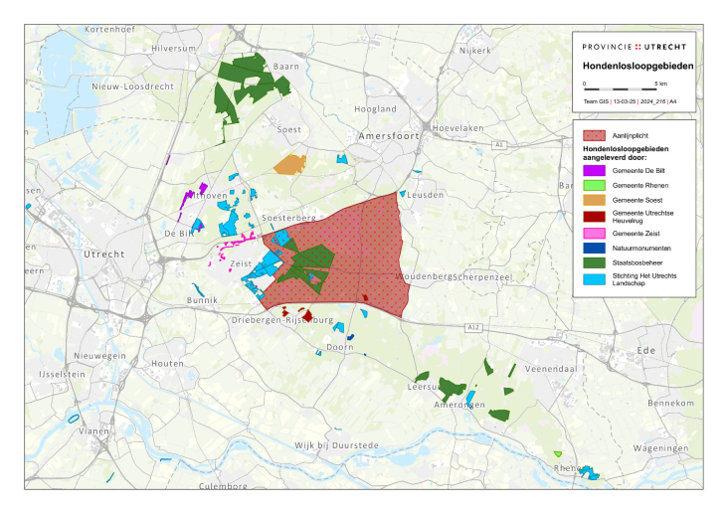This screenshot has height=514, width=728.
Task: Click the 'Leusden' label
Action: coord(425,195)
